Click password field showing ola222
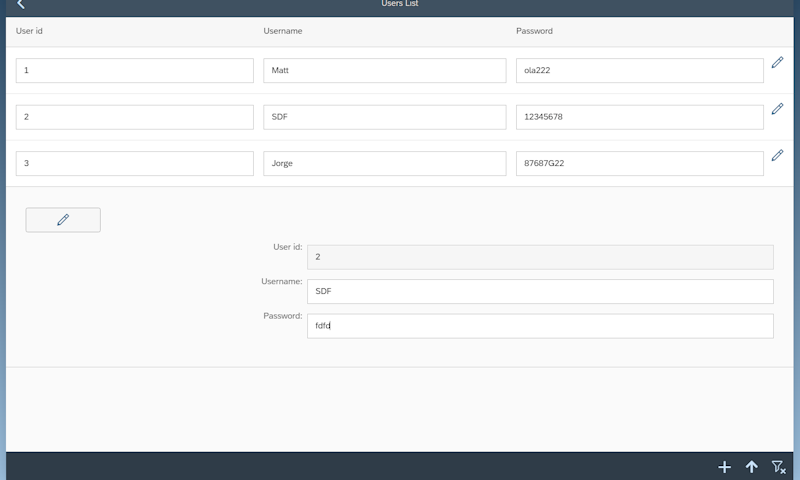 640,71
